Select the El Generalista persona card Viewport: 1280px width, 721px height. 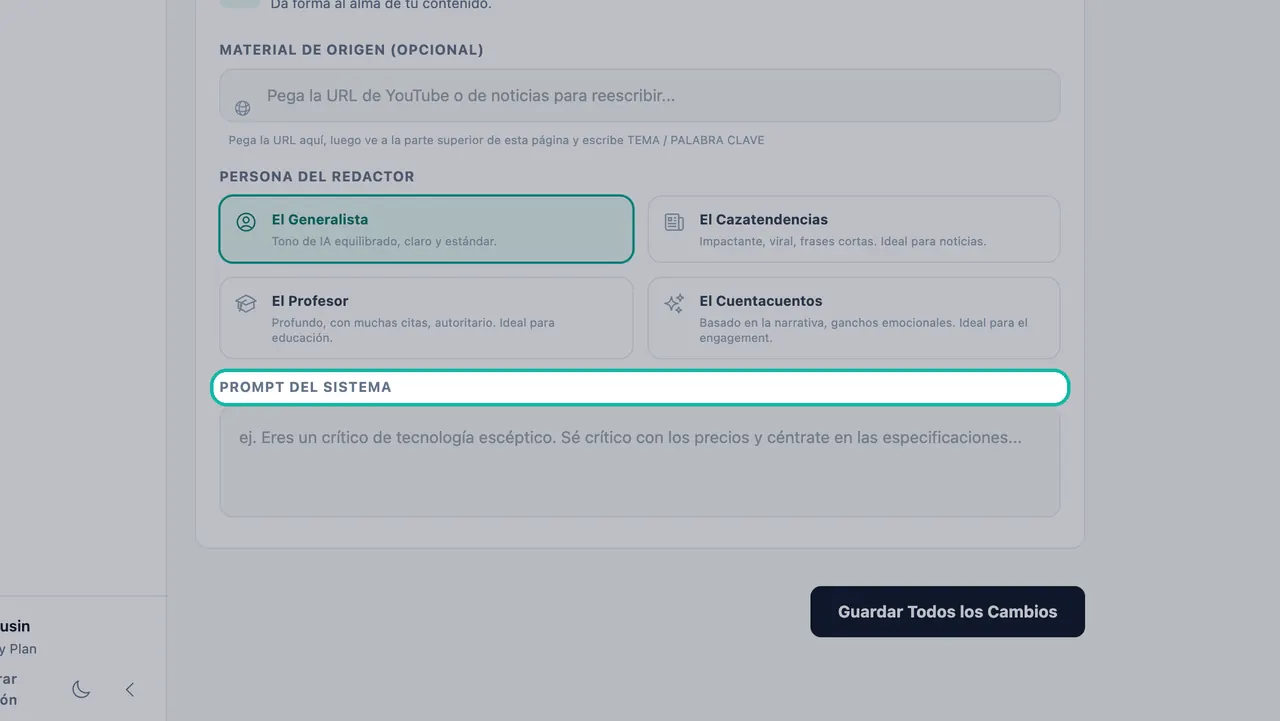pyautogui.click(x=426, y=229)
